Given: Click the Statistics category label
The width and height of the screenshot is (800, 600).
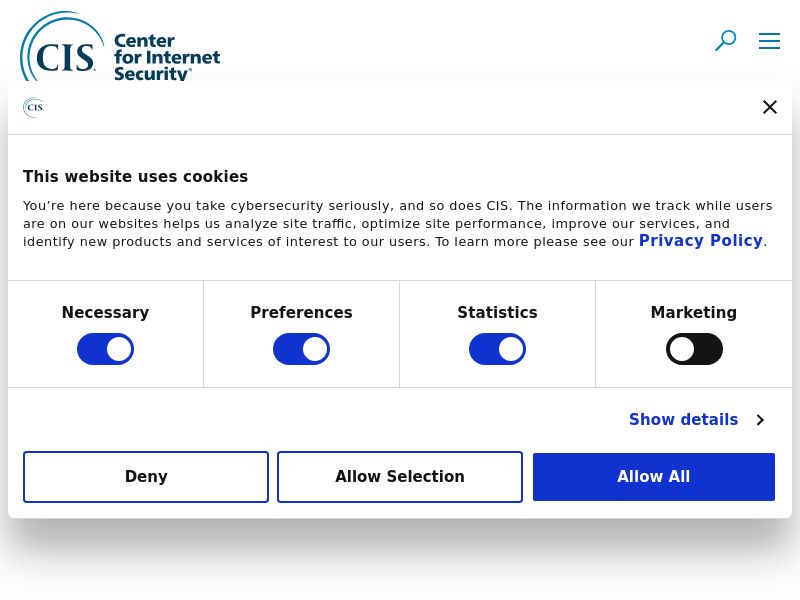Looking at the screenshot, I should [497, 313].
